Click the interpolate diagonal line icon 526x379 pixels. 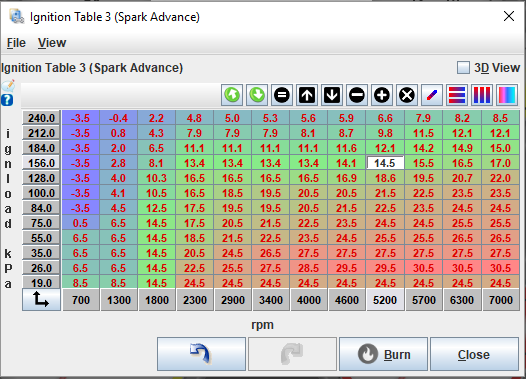432,95
